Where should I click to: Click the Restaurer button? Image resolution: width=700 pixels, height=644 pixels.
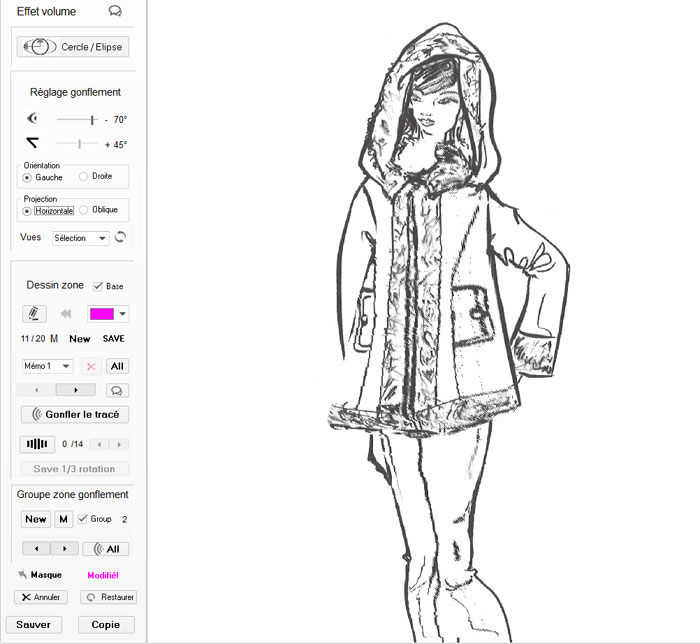108,597
